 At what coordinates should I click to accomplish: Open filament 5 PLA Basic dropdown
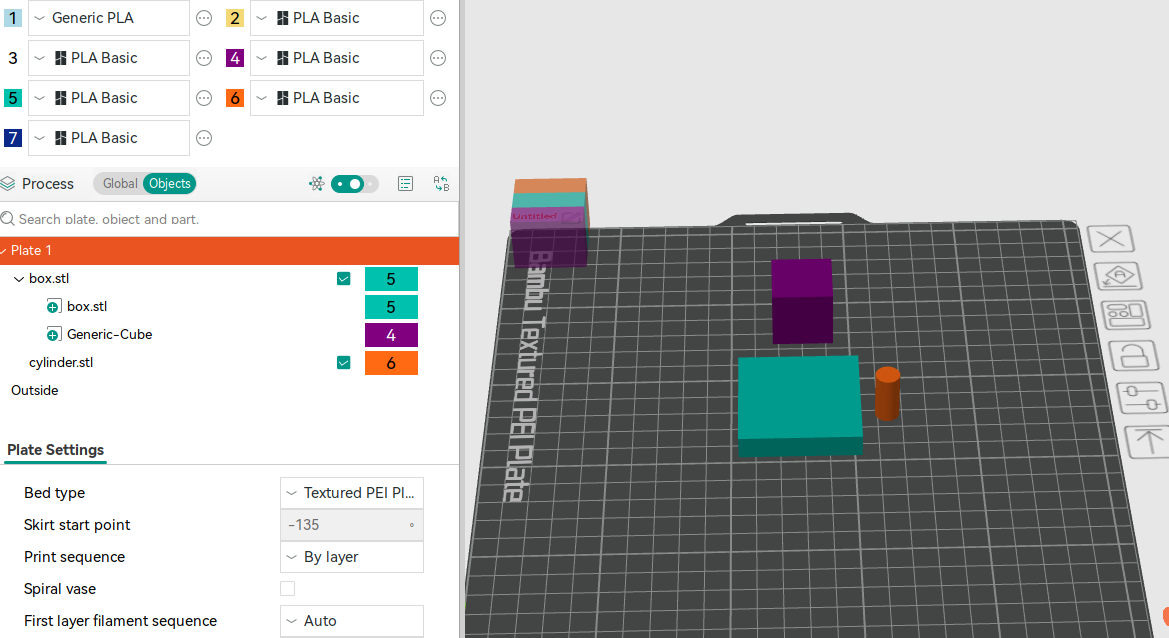coord(109,98)
